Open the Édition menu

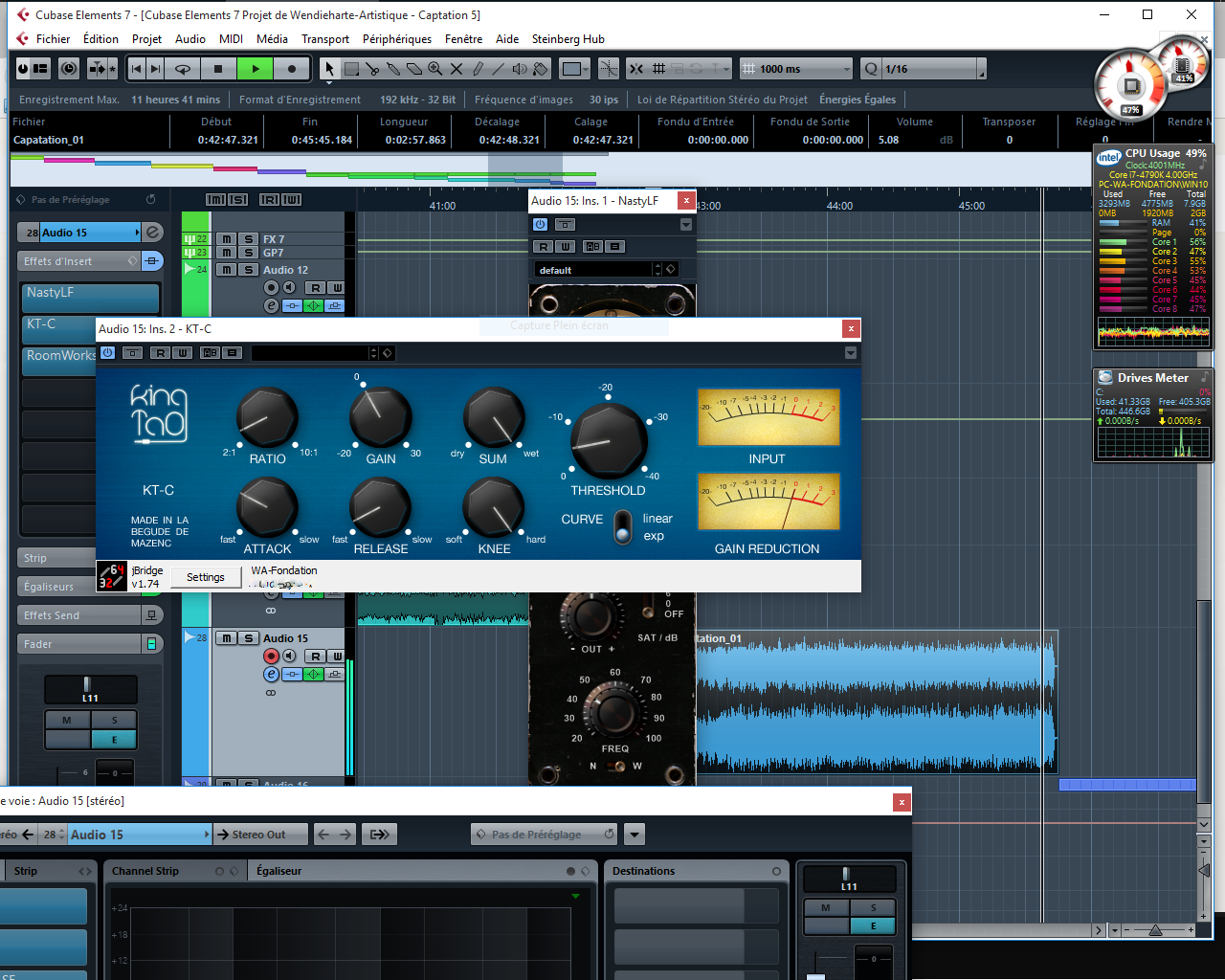point(100,39)
